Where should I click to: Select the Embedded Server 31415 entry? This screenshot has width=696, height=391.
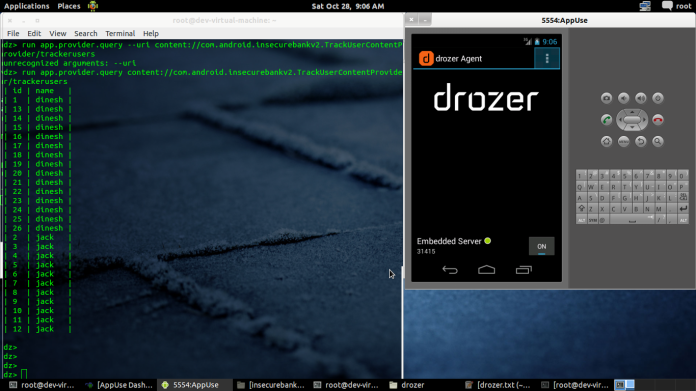coord(454,245)
